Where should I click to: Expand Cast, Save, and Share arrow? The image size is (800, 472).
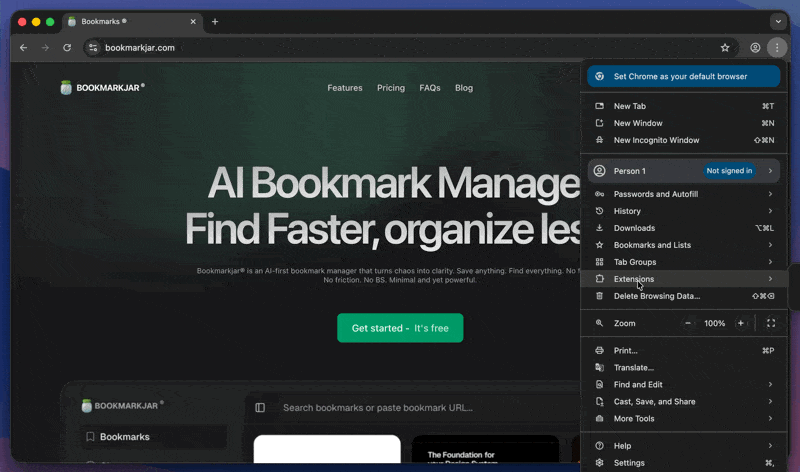click(770, 402)
